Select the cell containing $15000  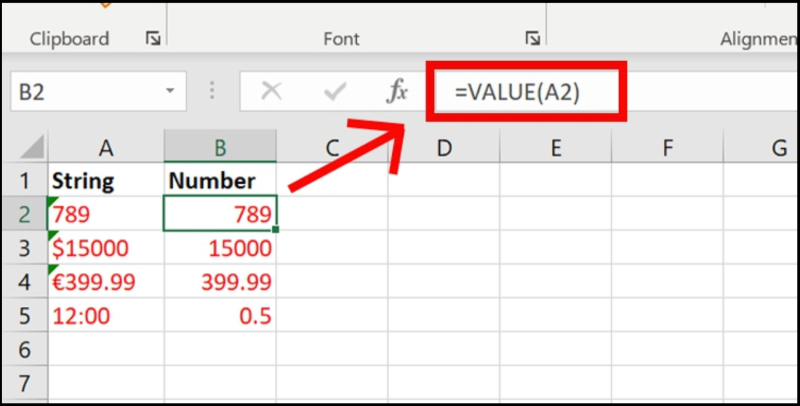tap(105, 248)
